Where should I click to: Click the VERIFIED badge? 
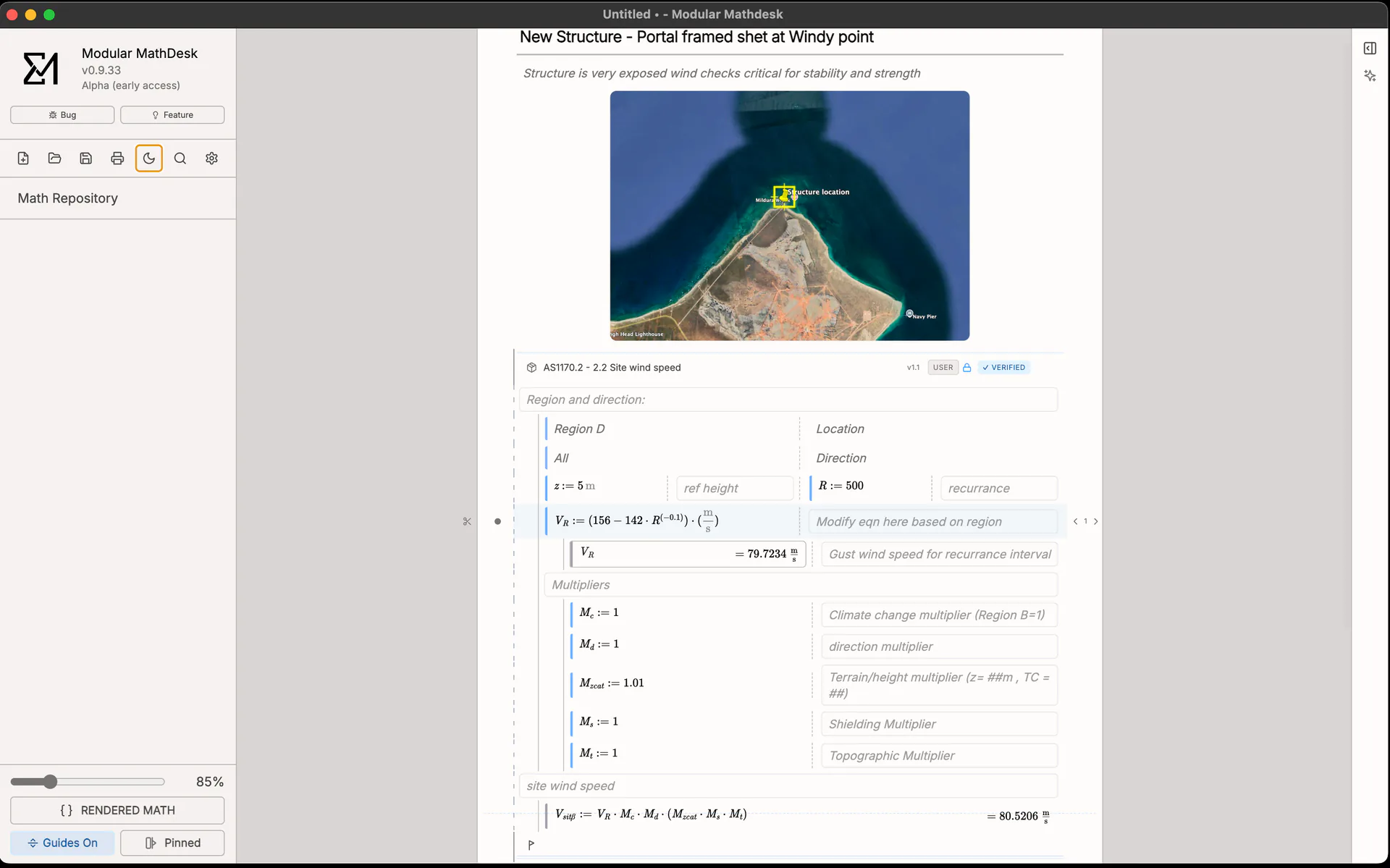(1004, 368)
